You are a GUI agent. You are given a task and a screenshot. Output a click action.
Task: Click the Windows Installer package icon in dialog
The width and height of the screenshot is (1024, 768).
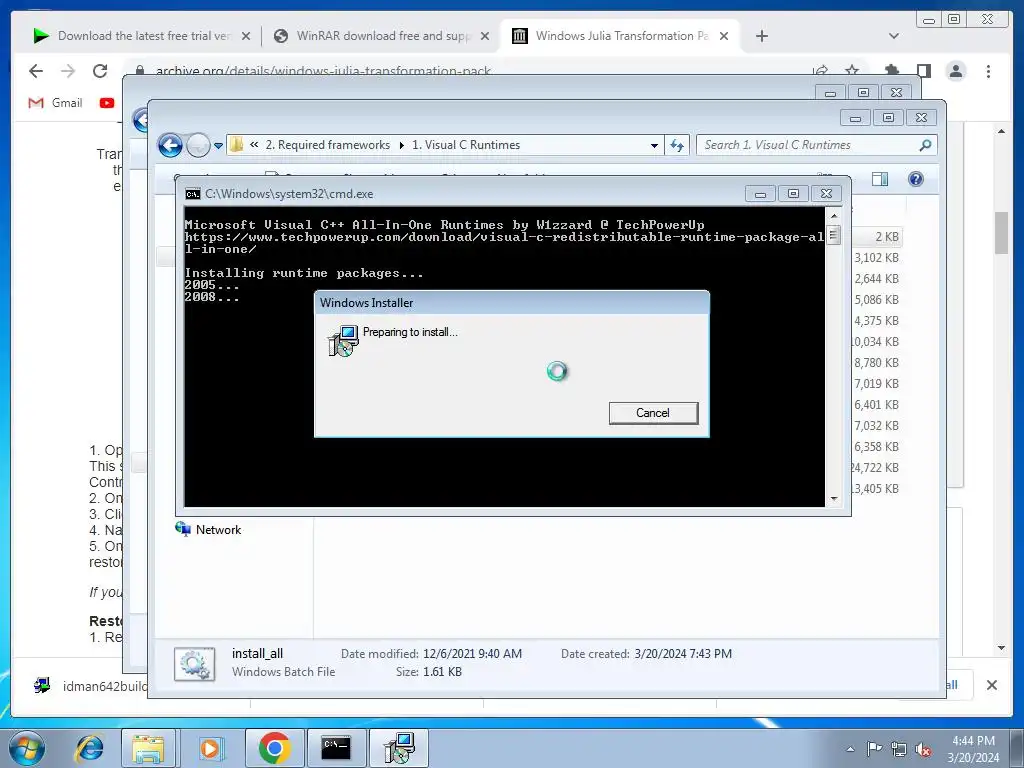[343, 341]
